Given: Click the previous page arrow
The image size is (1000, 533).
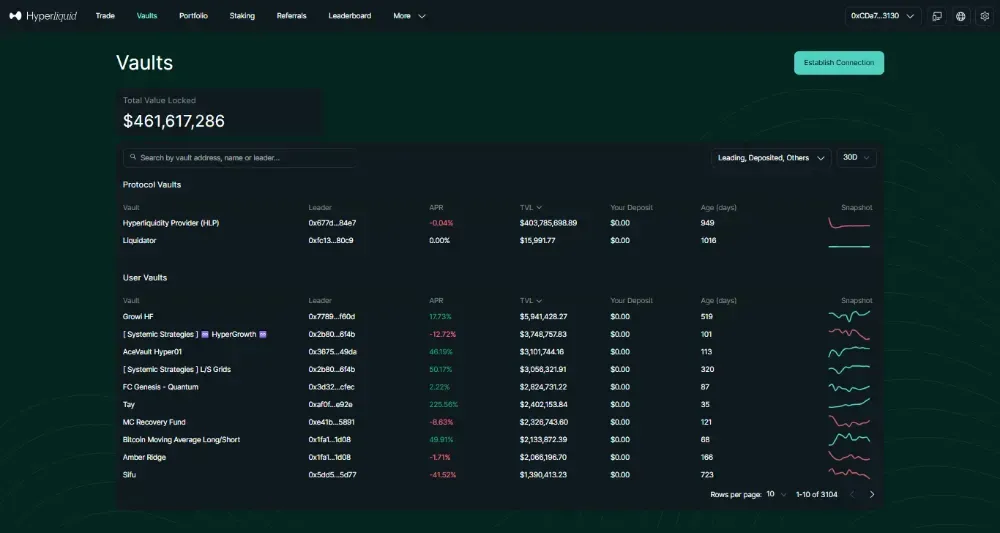Looking at the screenshot, I should [x=851, y=494].
